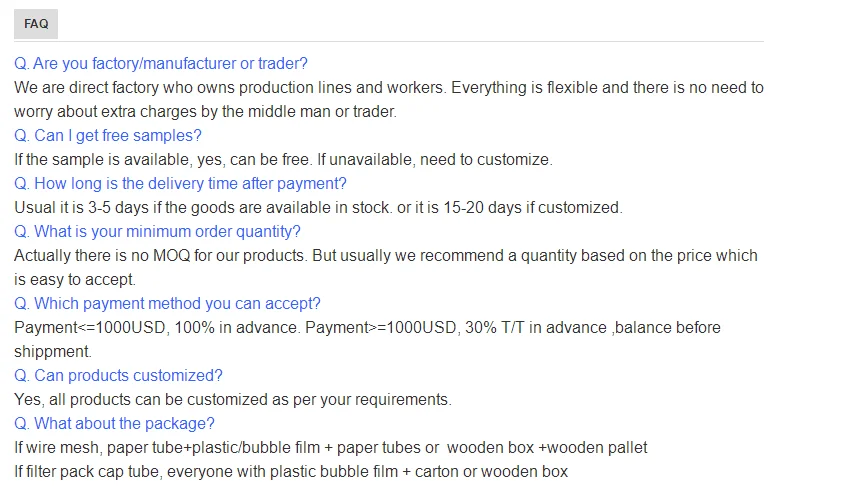858x498 pixels.
Task: Select the FAQ tab
Action: click(x=36, y=24)
